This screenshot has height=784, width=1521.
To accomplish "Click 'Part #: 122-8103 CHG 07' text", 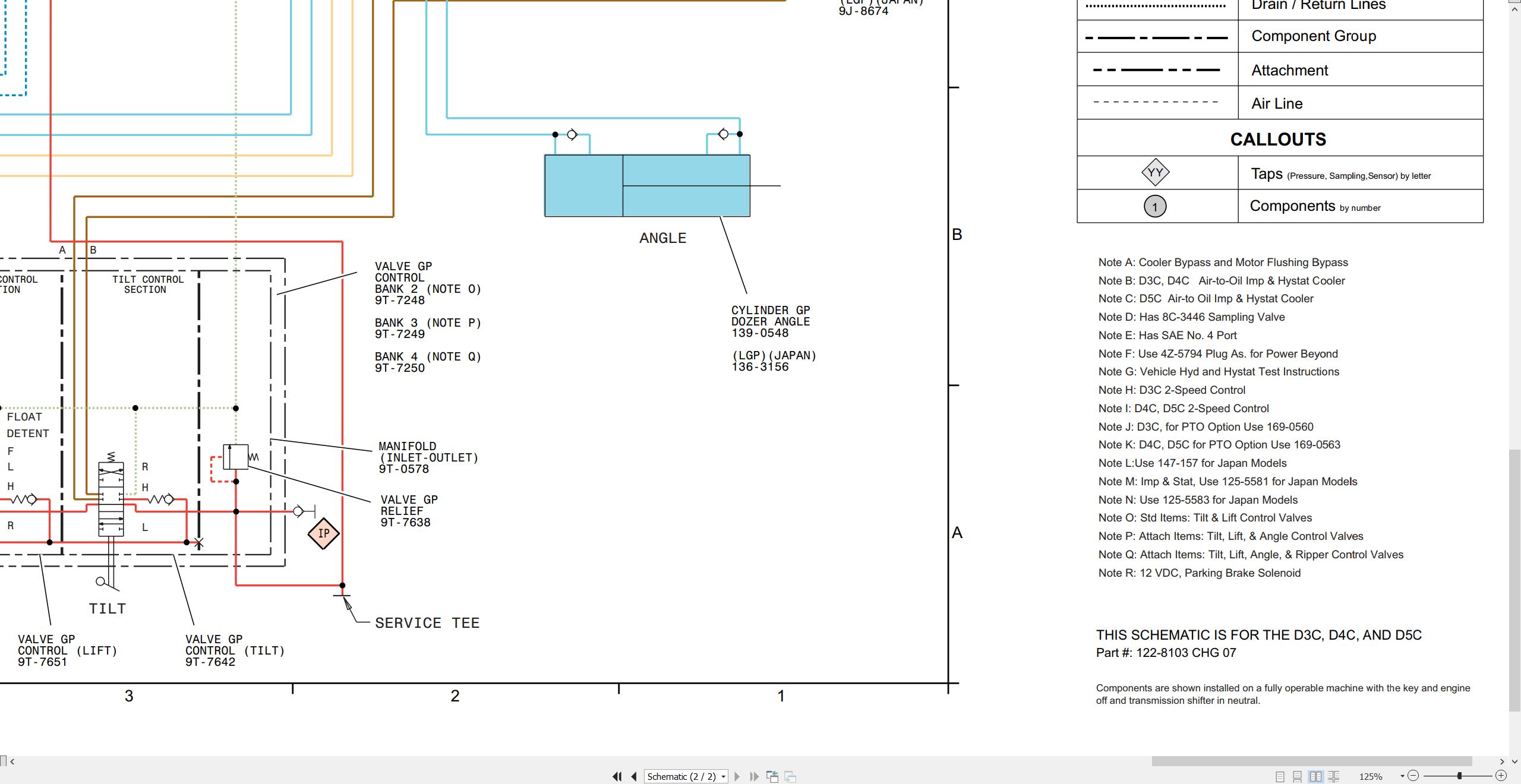I will tap(1166, 653).
